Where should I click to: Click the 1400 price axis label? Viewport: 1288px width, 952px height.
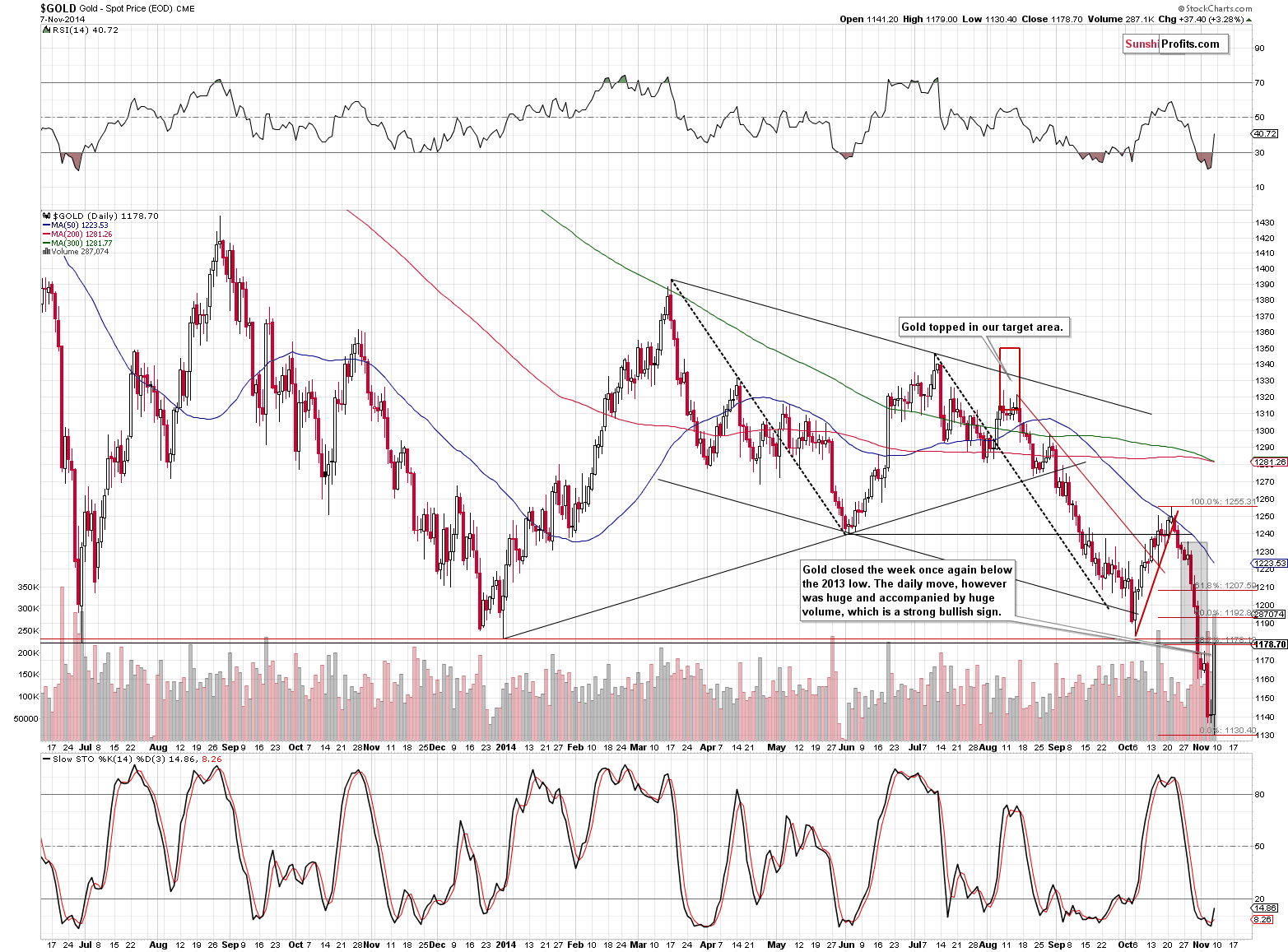coord(1265,268)
